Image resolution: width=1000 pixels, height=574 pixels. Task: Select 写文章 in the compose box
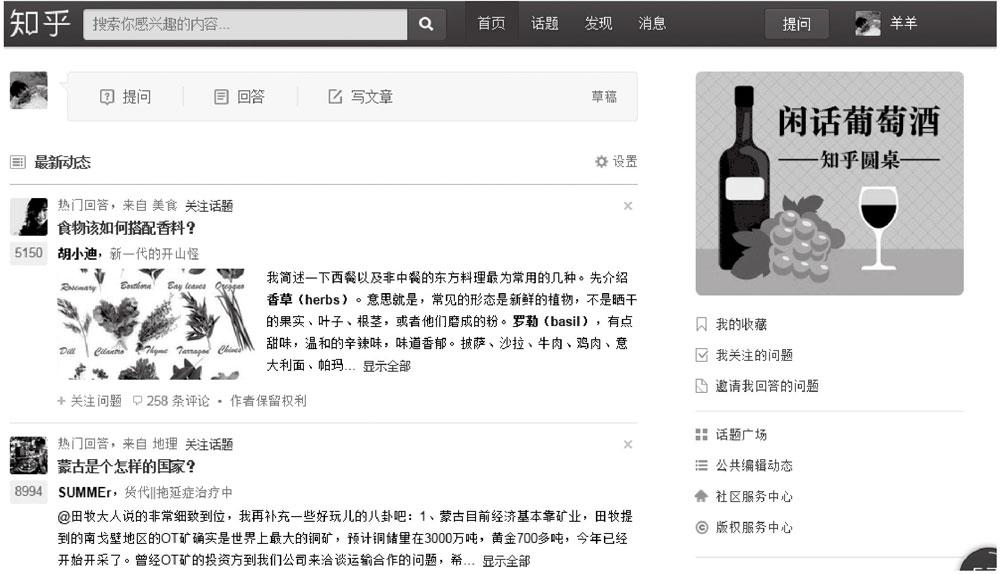coord(361,97)
